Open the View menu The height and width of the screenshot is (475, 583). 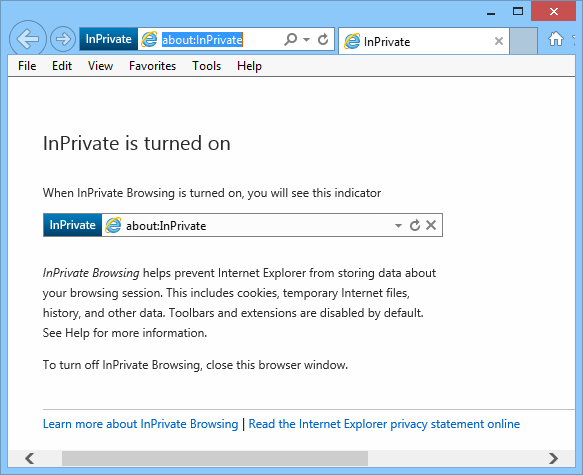(x=100, y=66)
